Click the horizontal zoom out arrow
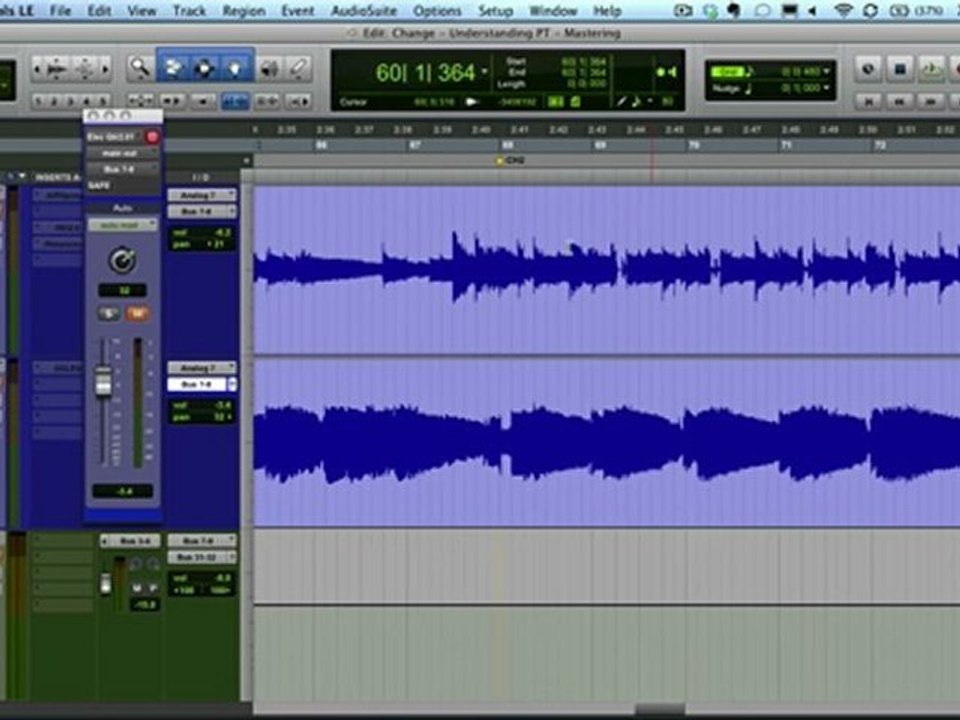The width and height of the screenshot is (960, 720). [x=37, y=69]
